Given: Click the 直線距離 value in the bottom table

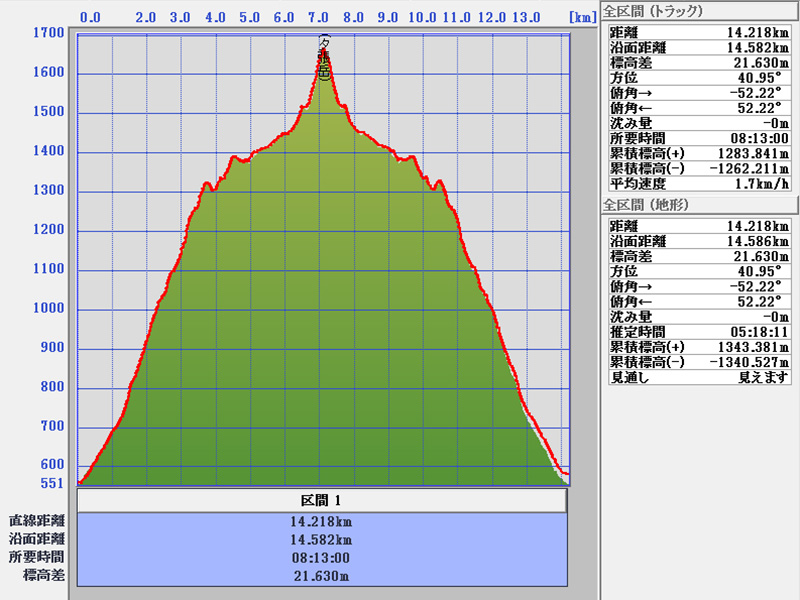Looking at the screenshot, I should point(321,521).
